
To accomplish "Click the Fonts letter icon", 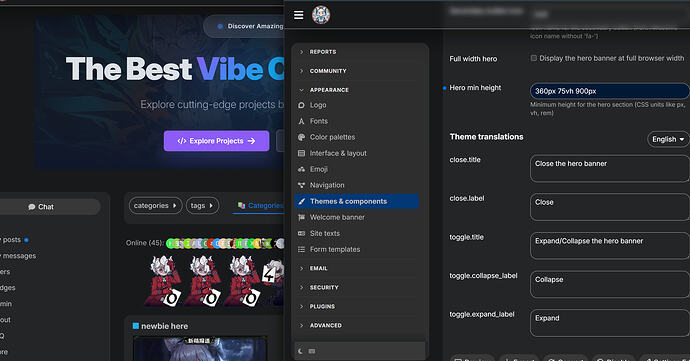I will click(301, 121).
